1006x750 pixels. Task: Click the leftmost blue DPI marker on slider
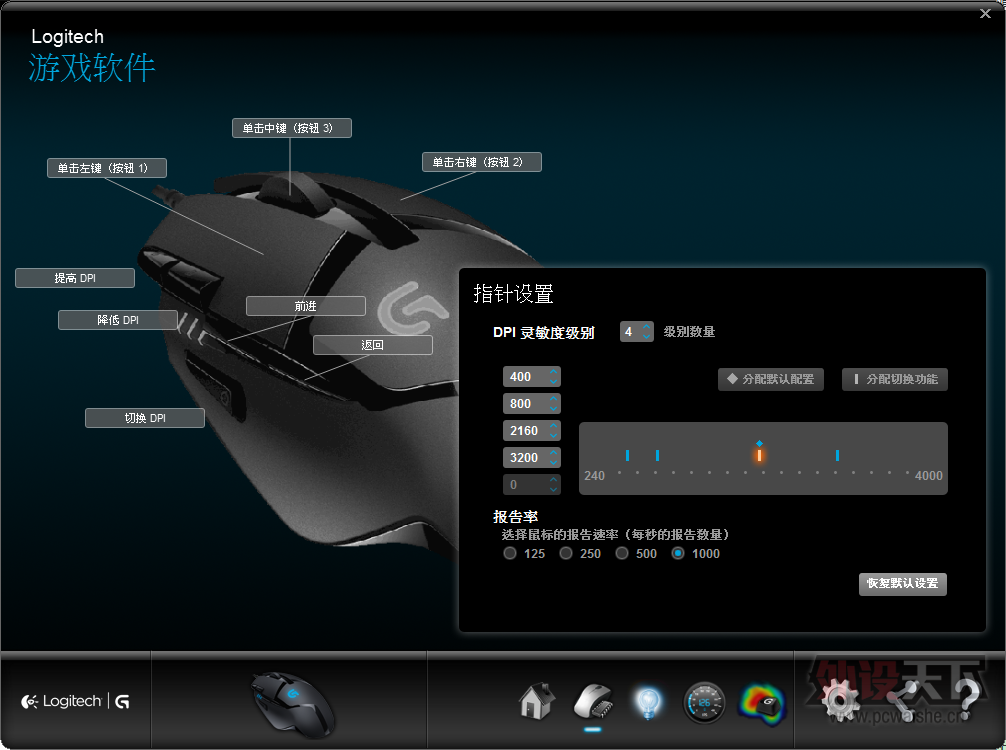627,455
